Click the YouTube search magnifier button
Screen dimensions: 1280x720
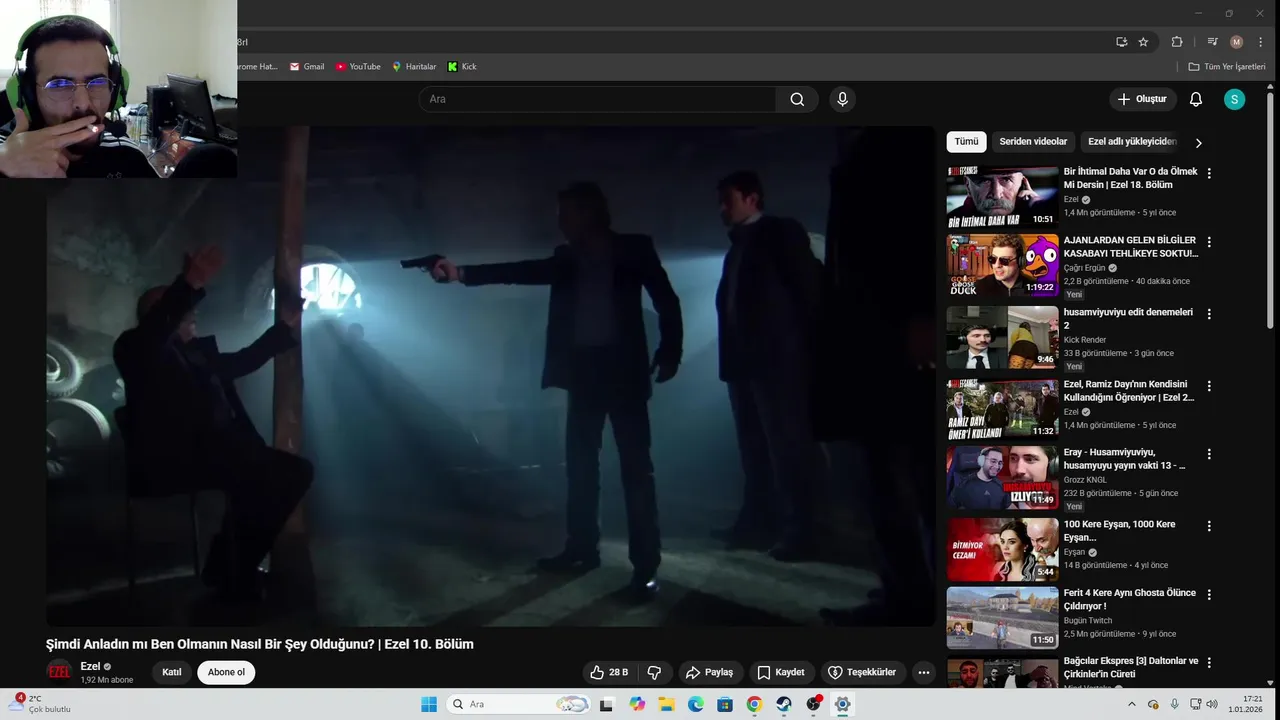(797, 99)
